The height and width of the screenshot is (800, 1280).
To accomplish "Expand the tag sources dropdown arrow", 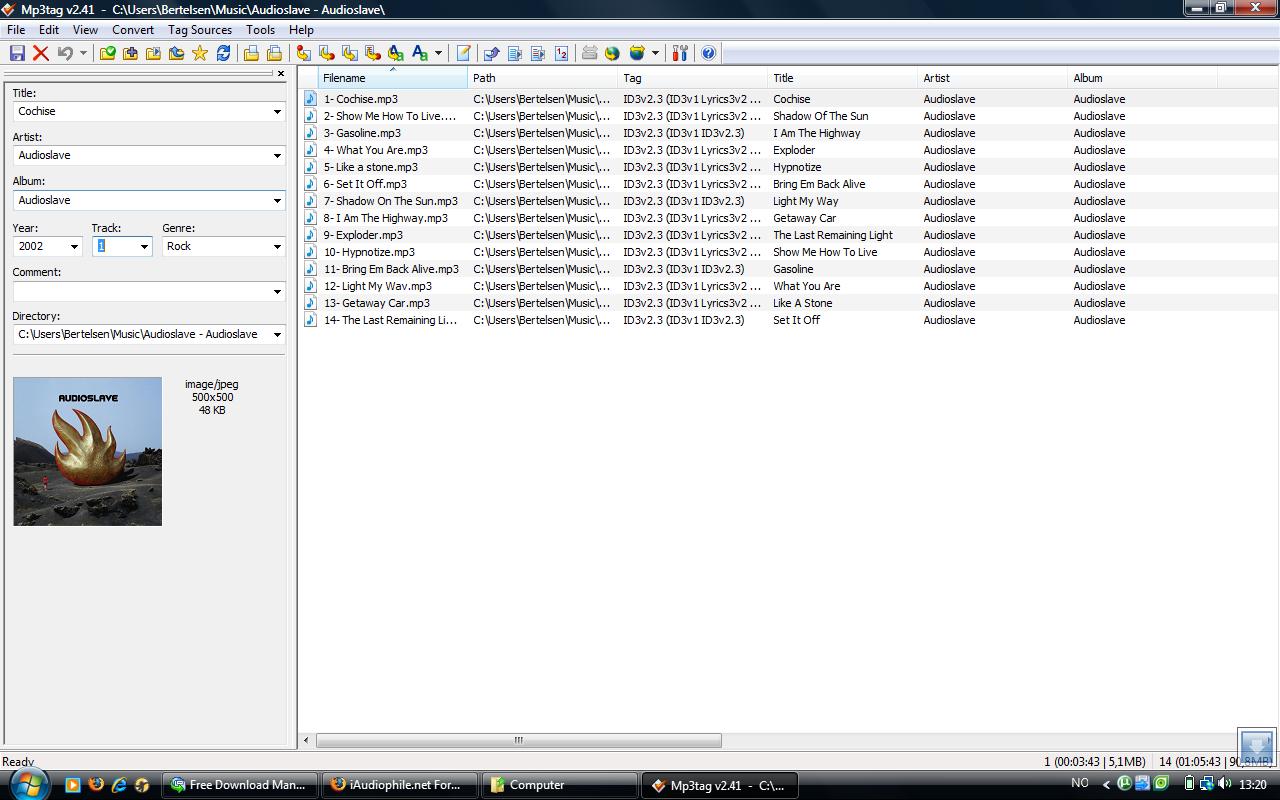I will click(x=655, y=53).
